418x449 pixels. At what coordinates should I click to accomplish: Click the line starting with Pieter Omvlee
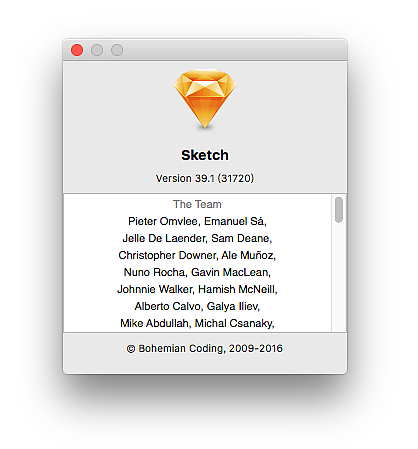197,221
